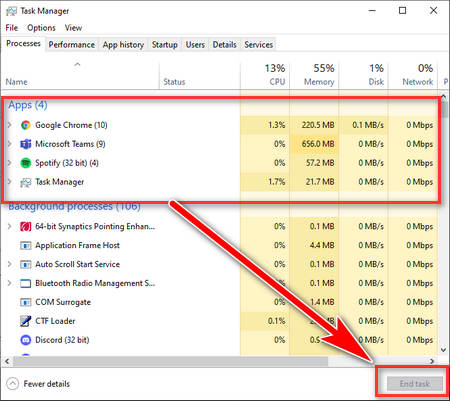Click the vertical scrollbar down arrow
Image resolution: width=450 pixels, height=401 pixels.
pyautogui.click(x=443, y=350)
